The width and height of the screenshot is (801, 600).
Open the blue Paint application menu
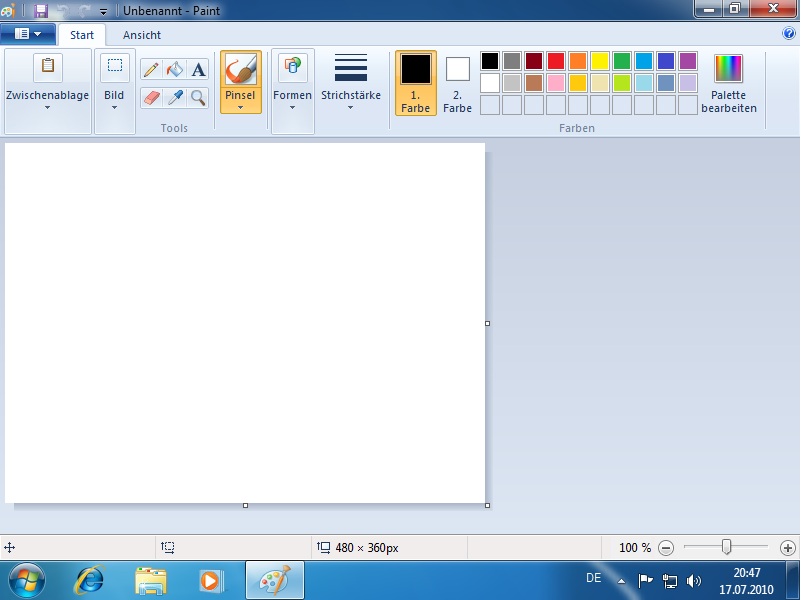(x=28, y=34)
